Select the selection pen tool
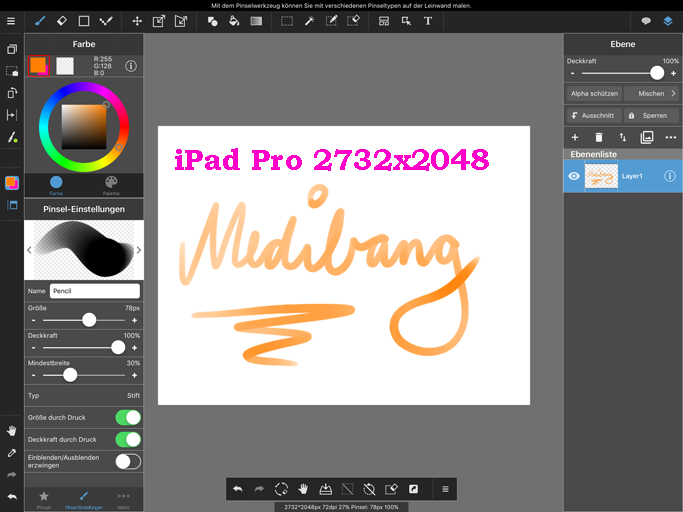Viewport: 683px width, 512px height. click(331, 21)
